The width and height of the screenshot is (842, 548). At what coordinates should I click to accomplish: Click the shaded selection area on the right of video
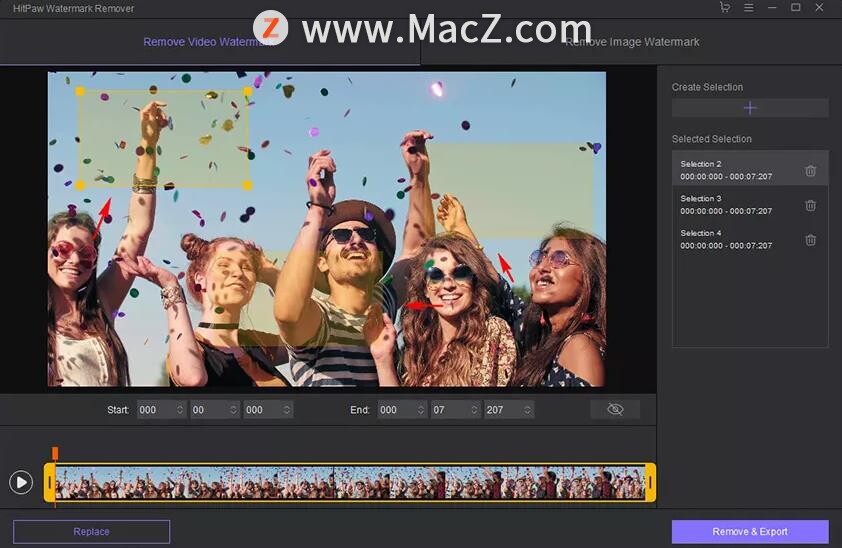pos(513,189)
